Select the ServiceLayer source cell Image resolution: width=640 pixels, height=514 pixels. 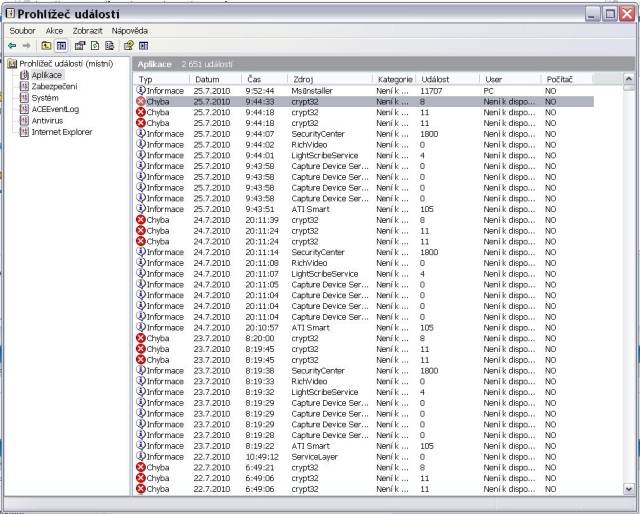pos(314,457)
